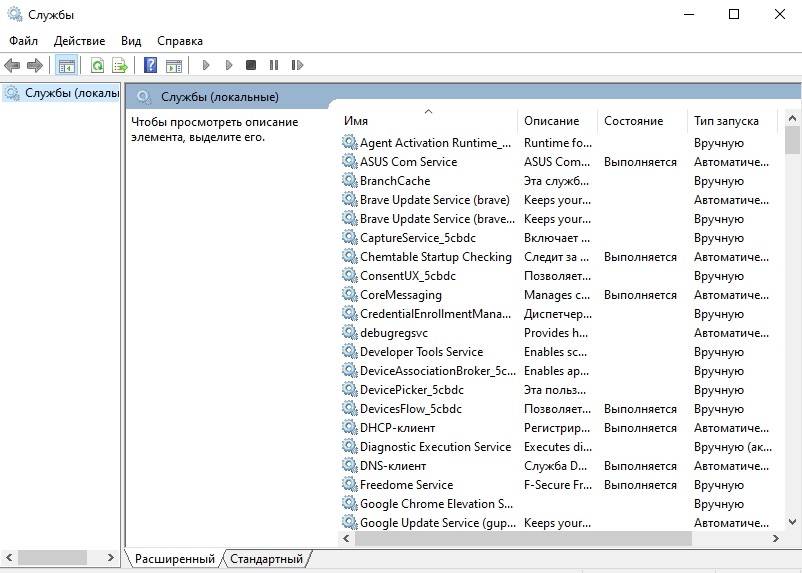The width and height of the screenshot is (802, 573).
Task: Click the Restart service icon
Action: 297,66
